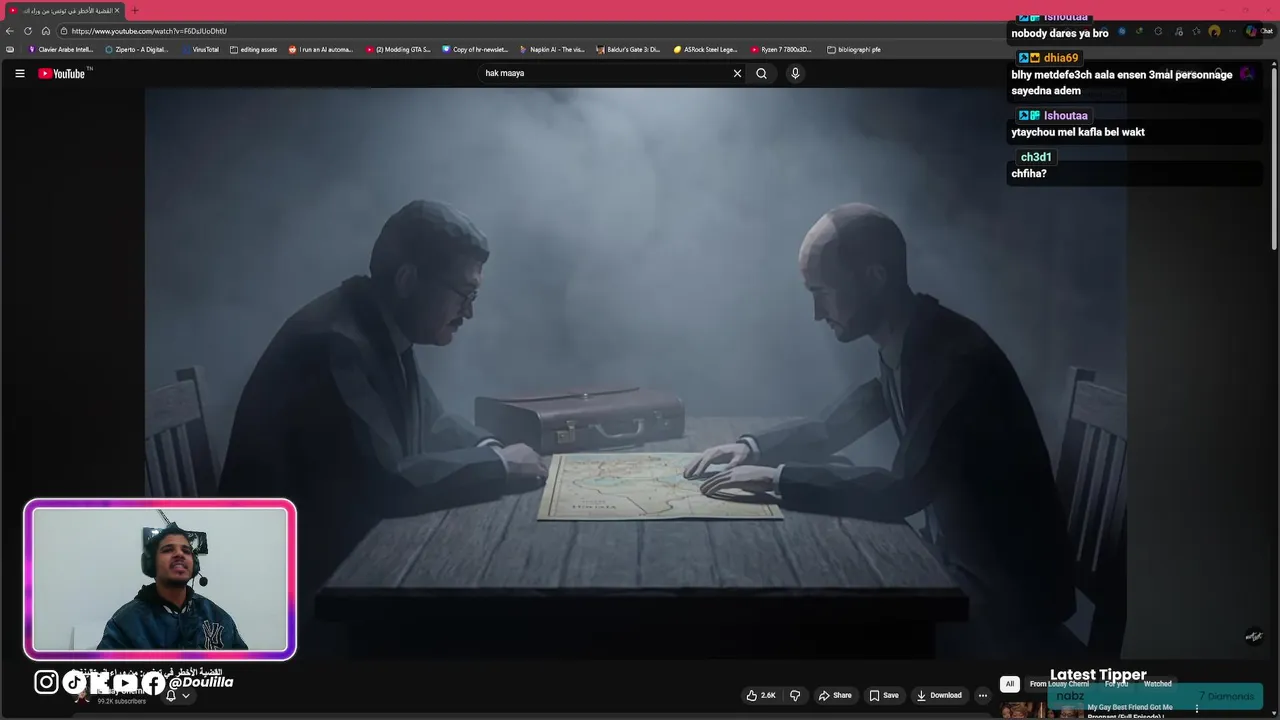Image resolution: width=1280 pixels, height=720 pixels.
Task: Open the YouTube guide hamburger menu
Action: click(19, 73)
